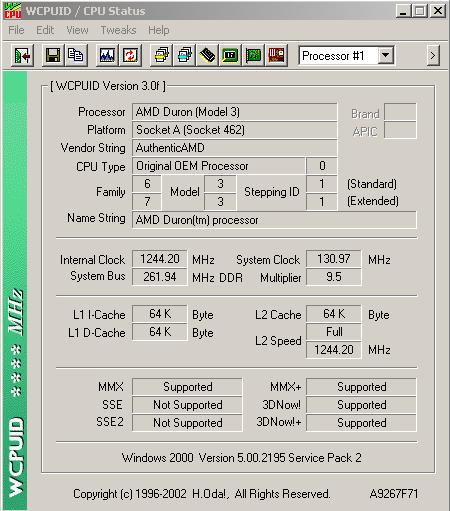This screenshot has width=450, height=511.
Task: Open the real-time clock graph icon
Action: pyautogui.click(x=107, y=55)
